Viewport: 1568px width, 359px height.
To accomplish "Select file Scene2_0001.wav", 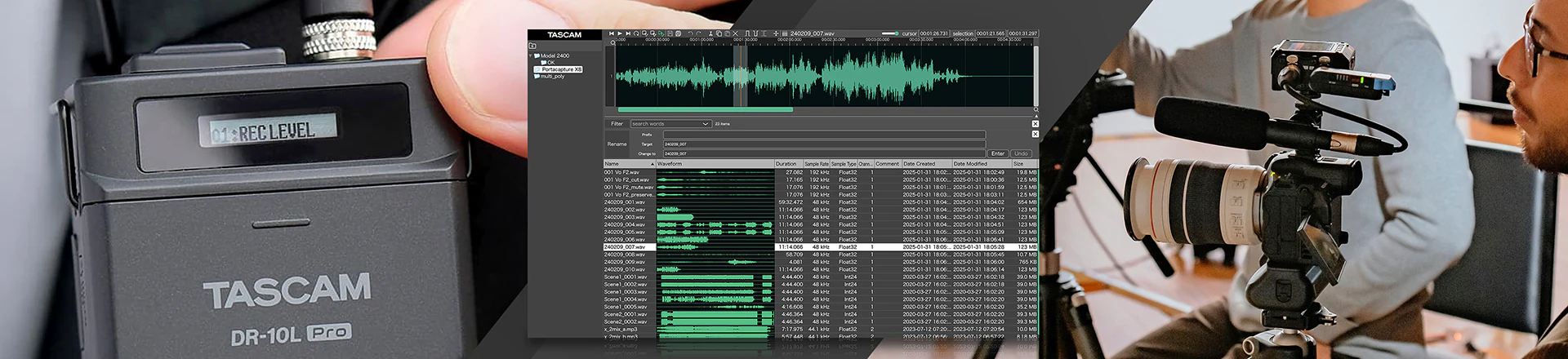I will point(626,314).
